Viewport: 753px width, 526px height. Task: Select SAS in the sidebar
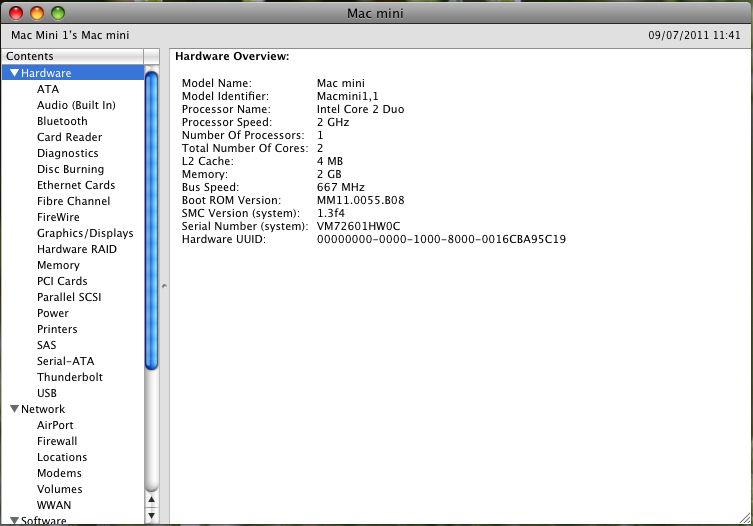(x=47, y=345)
